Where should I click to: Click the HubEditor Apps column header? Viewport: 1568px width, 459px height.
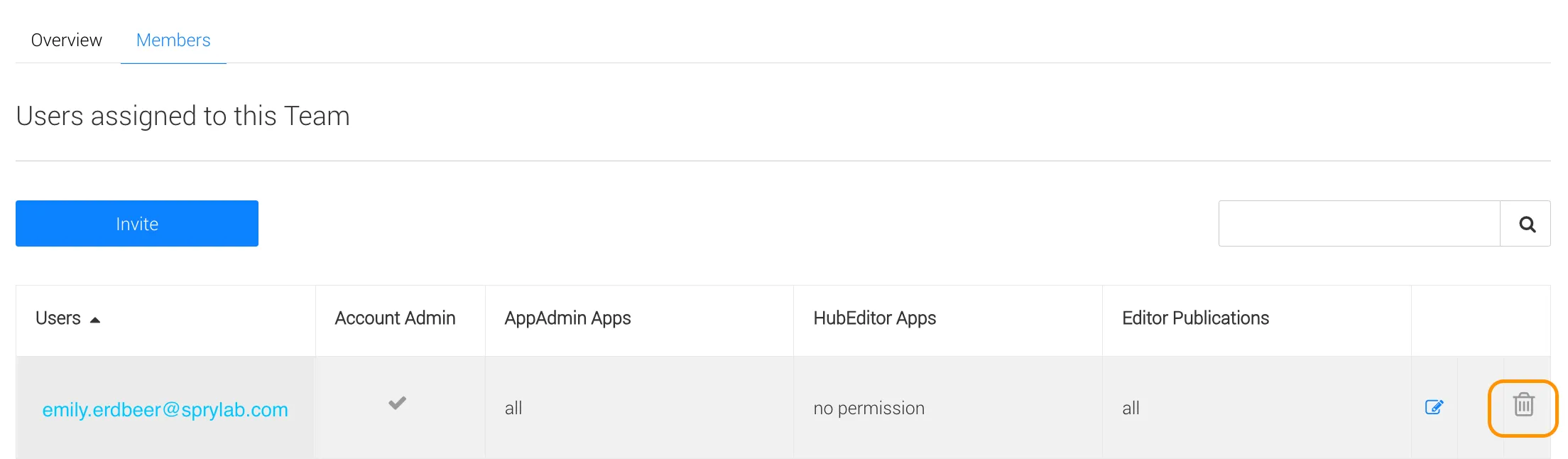[874, 318]
